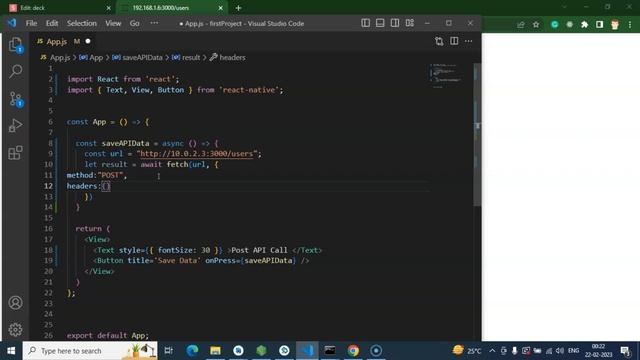Close the unsaved App.js tab dot
This screenshot has height=360, width=640.
tap(88, 41)
